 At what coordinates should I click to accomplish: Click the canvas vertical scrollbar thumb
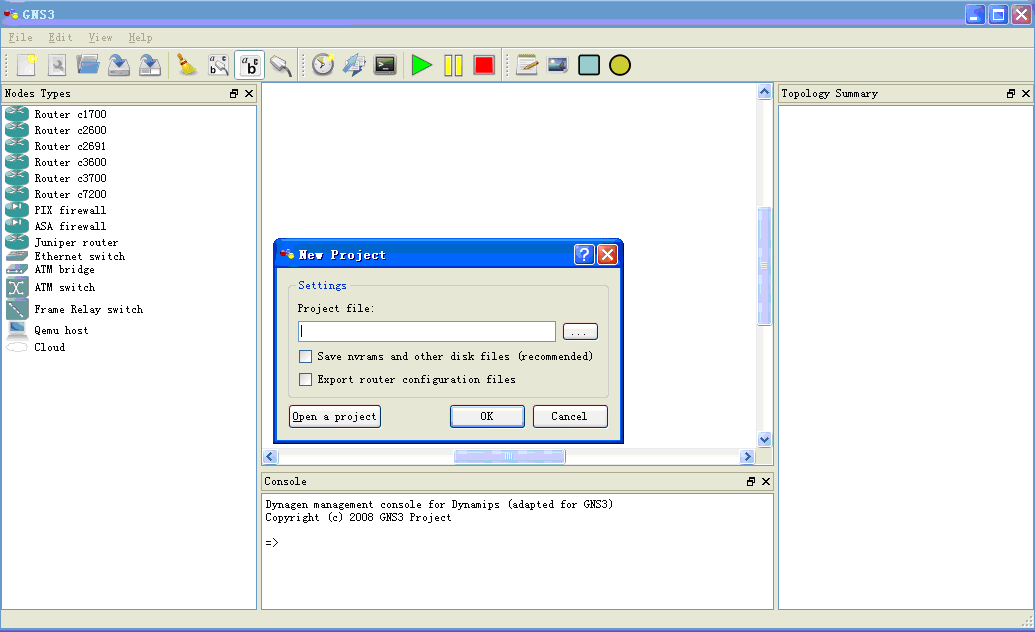[764, 265]
